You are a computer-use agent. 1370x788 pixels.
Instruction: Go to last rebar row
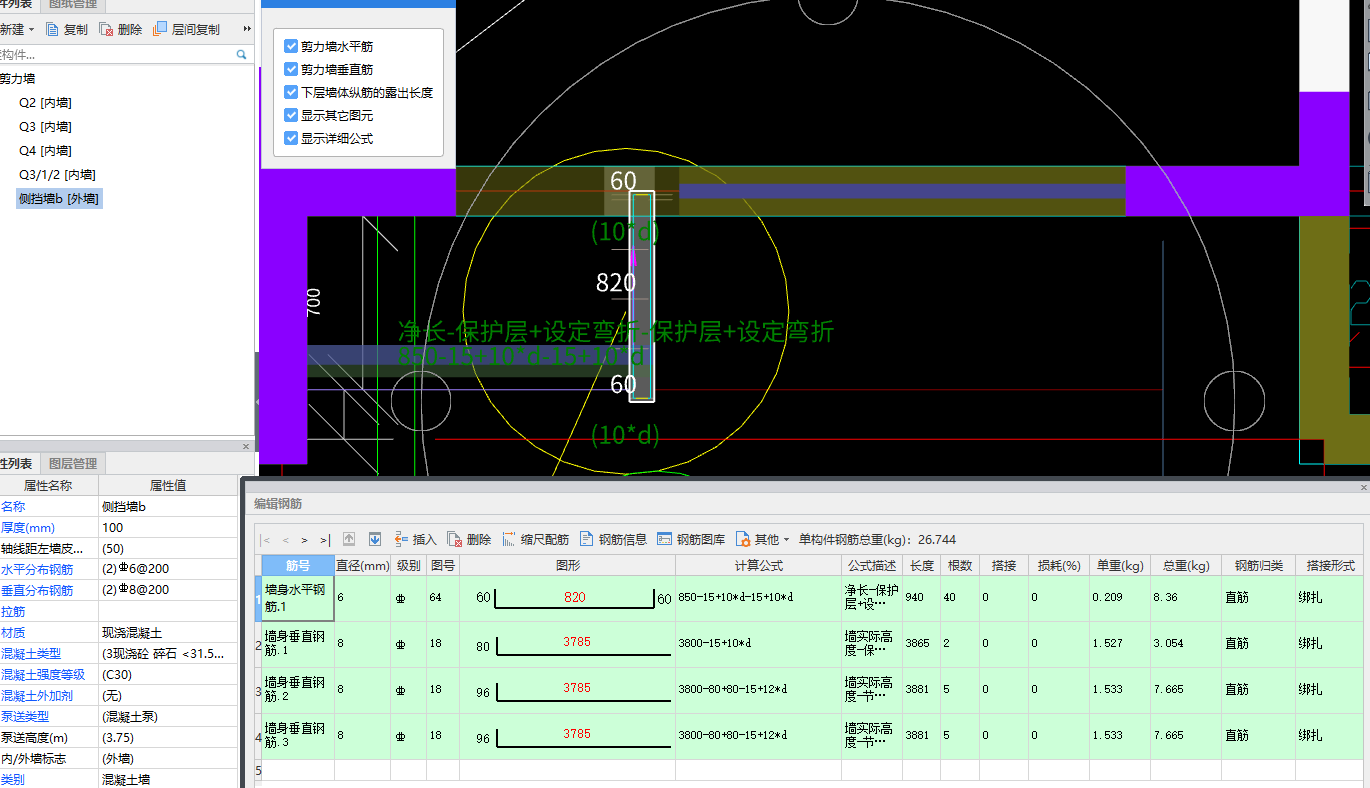coord(325,539)
